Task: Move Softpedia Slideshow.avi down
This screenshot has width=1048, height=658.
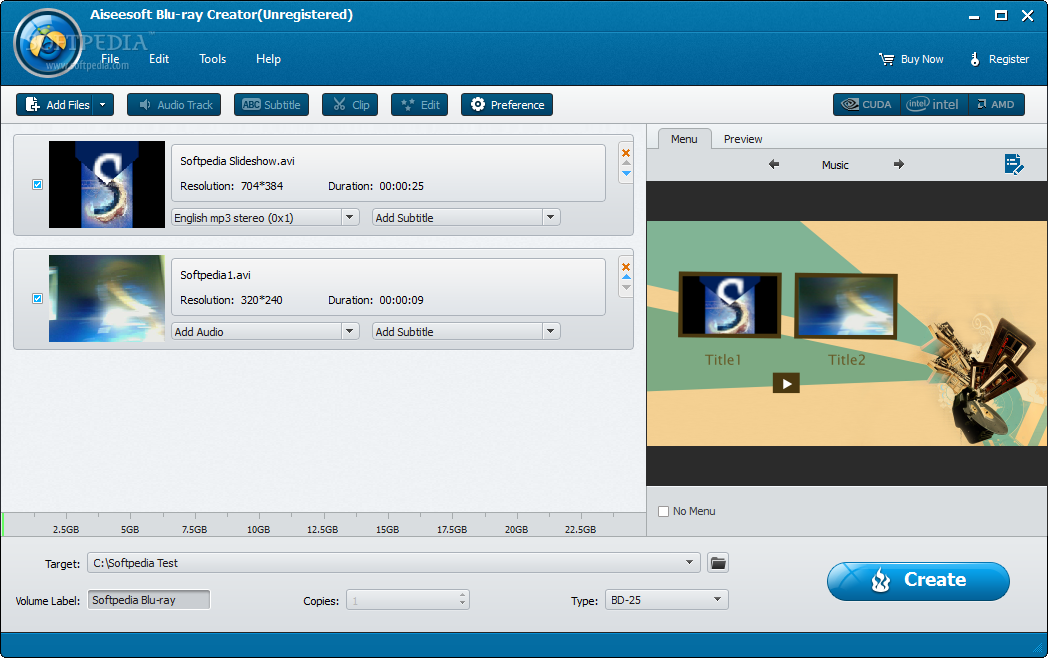Action: tap(626, 173)
